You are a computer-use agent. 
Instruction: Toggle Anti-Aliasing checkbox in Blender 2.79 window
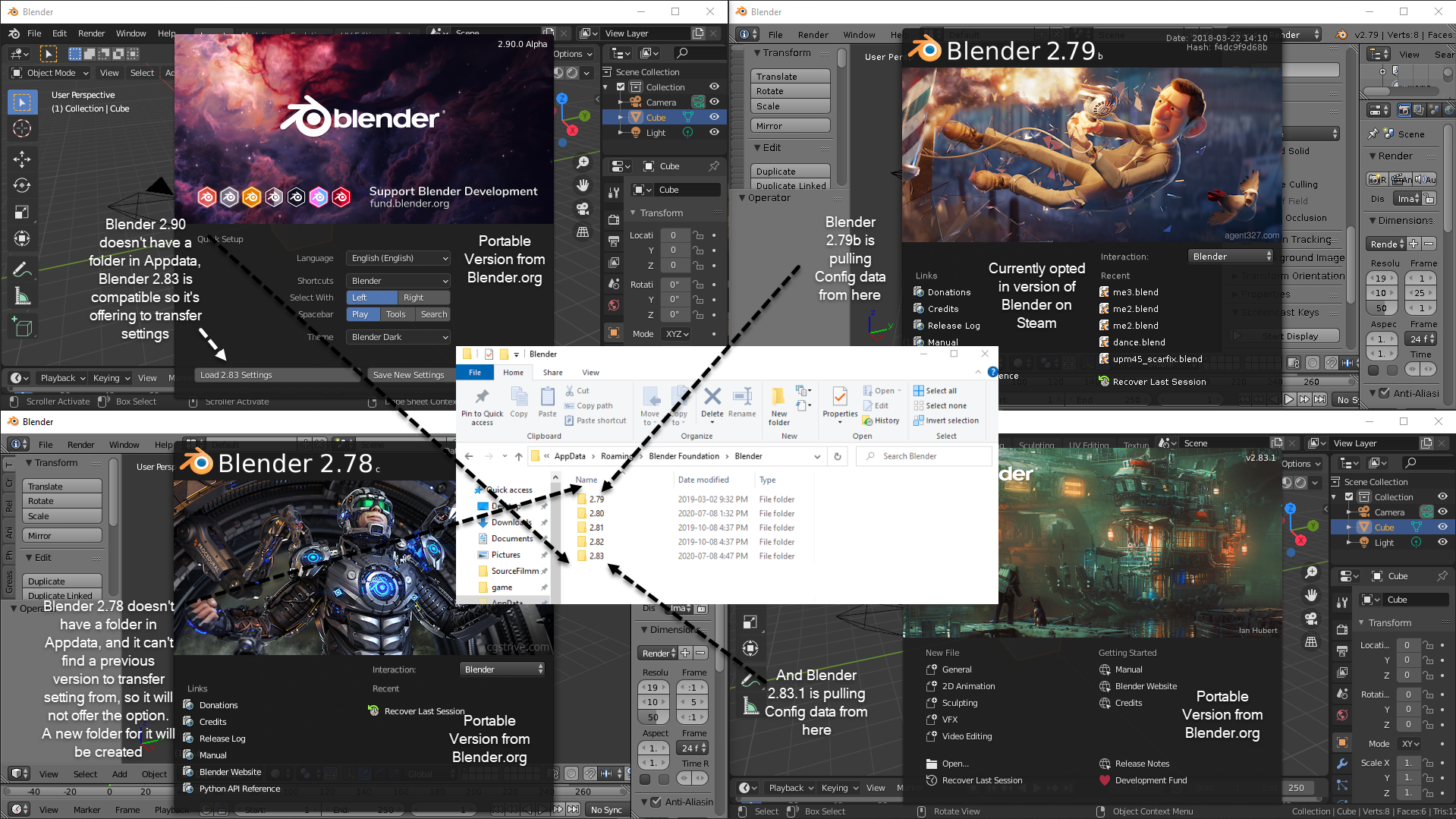point(1384,393)
